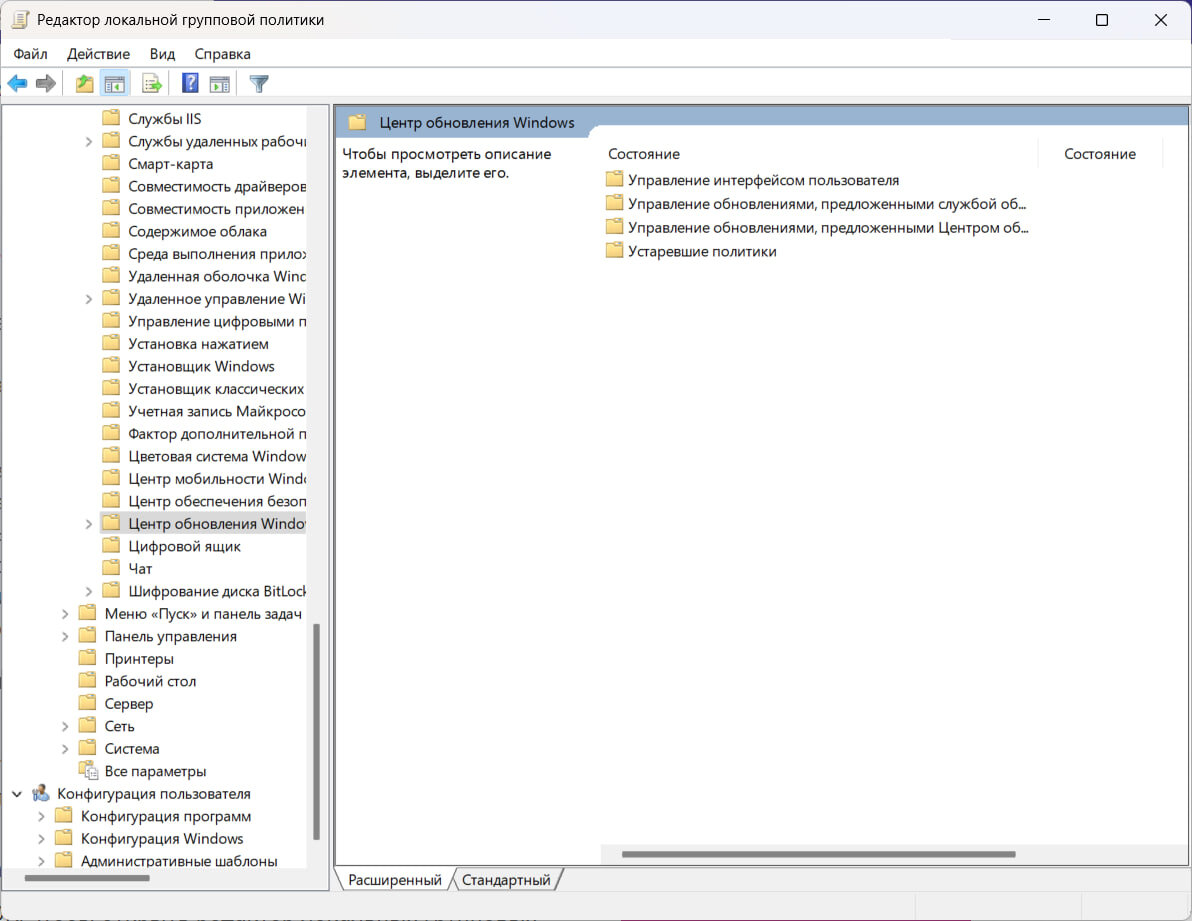
Task: Collapse the Конфигурация пользователя node
Action: [16, 794]
